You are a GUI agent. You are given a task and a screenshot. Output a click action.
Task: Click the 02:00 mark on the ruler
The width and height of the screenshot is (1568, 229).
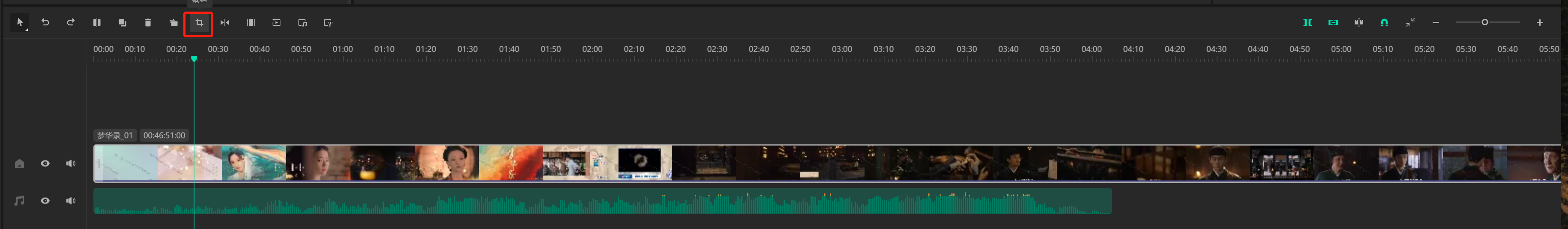click(x=592, y=49)
